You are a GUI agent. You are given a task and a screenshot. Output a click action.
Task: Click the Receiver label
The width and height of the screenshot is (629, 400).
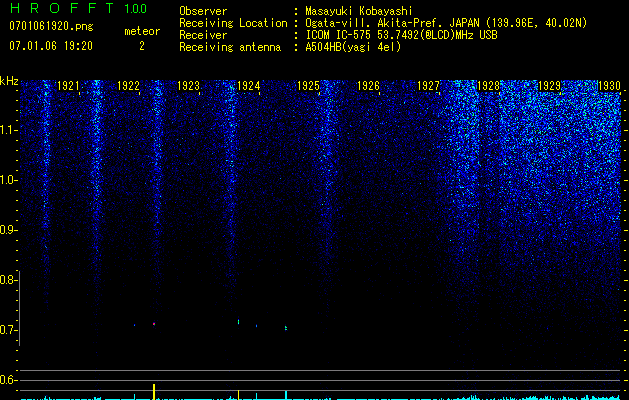click(203, 35)
